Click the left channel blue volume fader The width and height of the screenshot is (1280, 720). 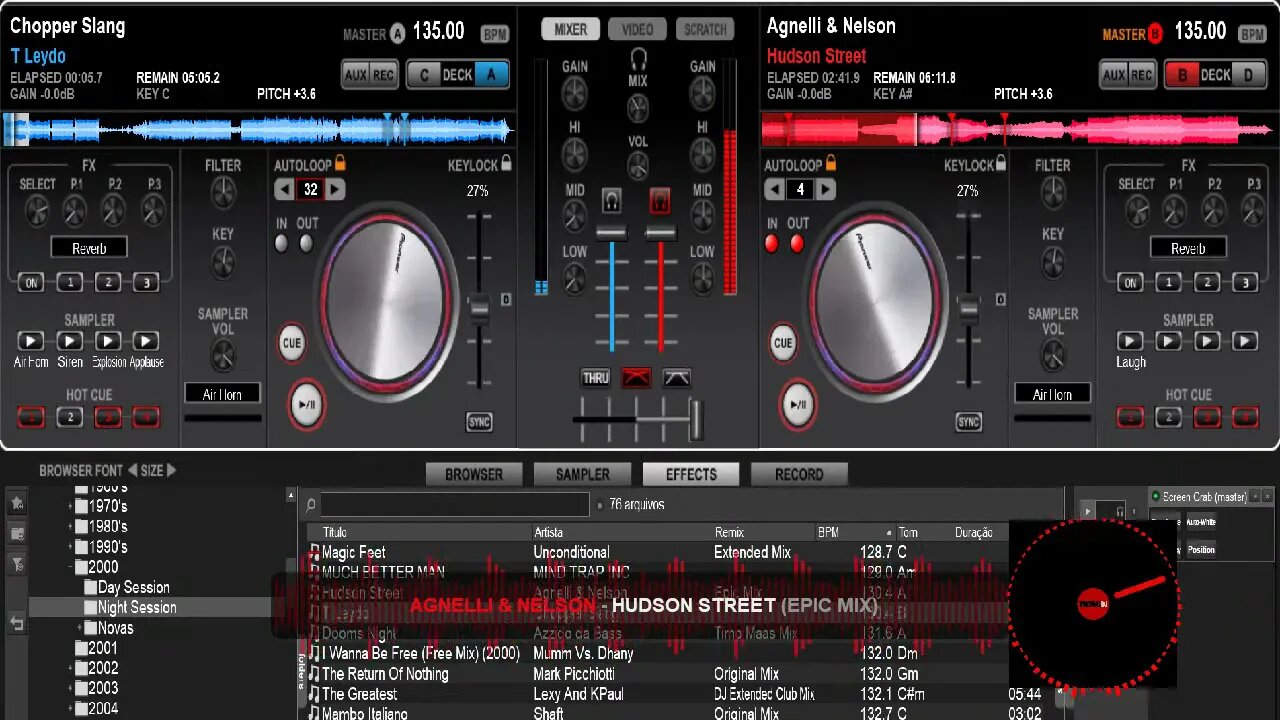pyautogui.click(x=611, y=232)
